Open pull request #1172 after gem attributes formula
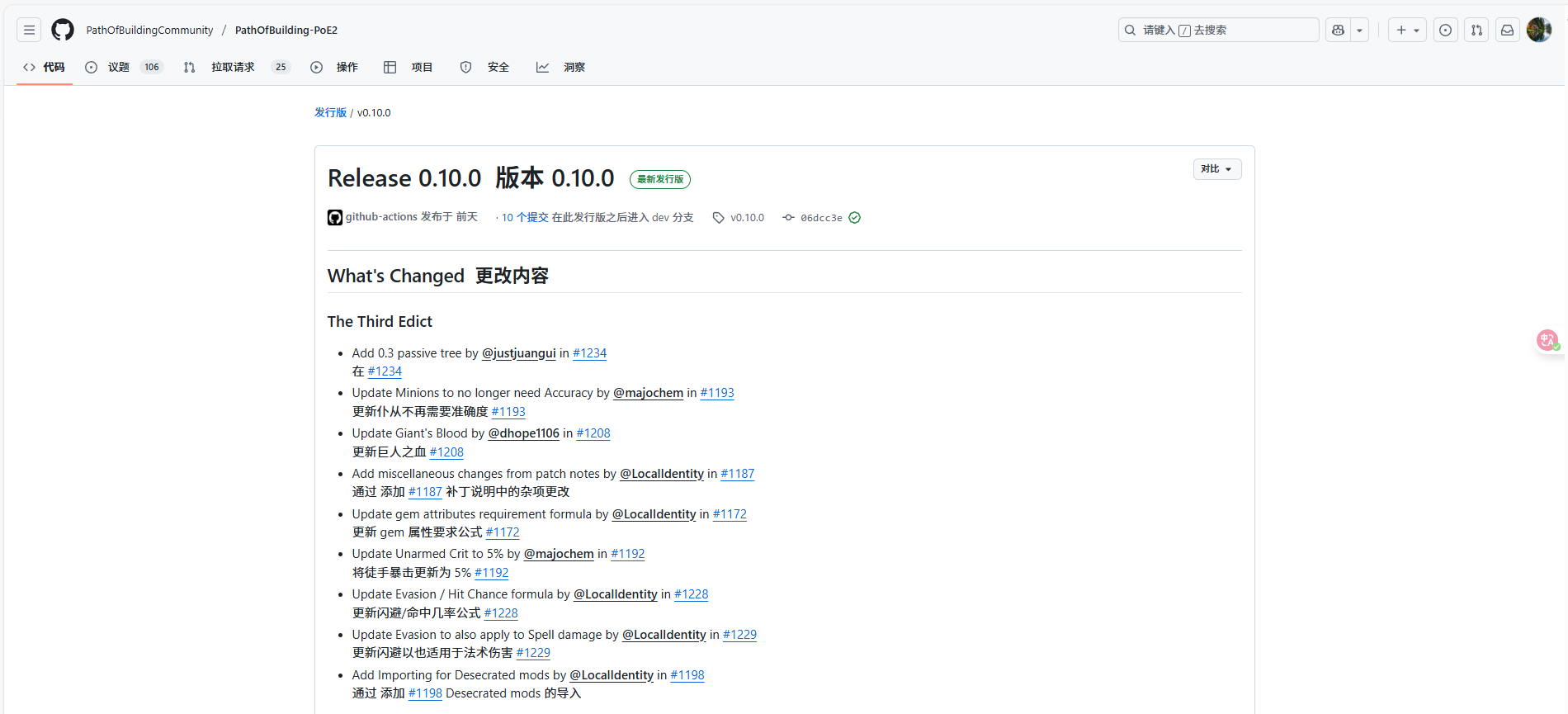Screen dimensions: 1568x714 tap(730, 514)
